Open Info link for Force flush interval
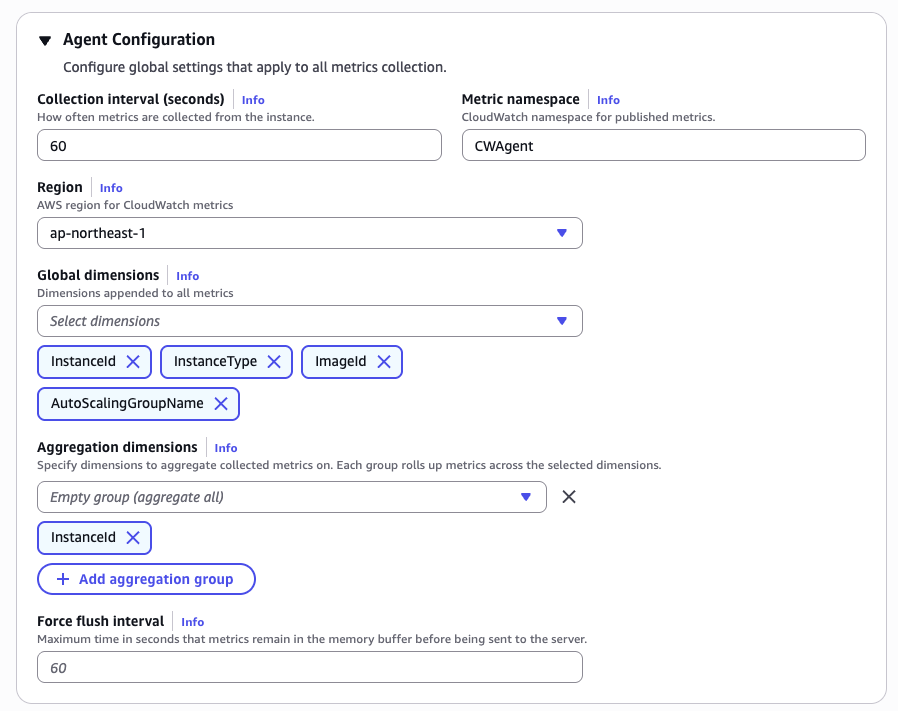Image resolution: width=898 pixels, height=711 pixels. pyautogui.click(x=192, y=622)
